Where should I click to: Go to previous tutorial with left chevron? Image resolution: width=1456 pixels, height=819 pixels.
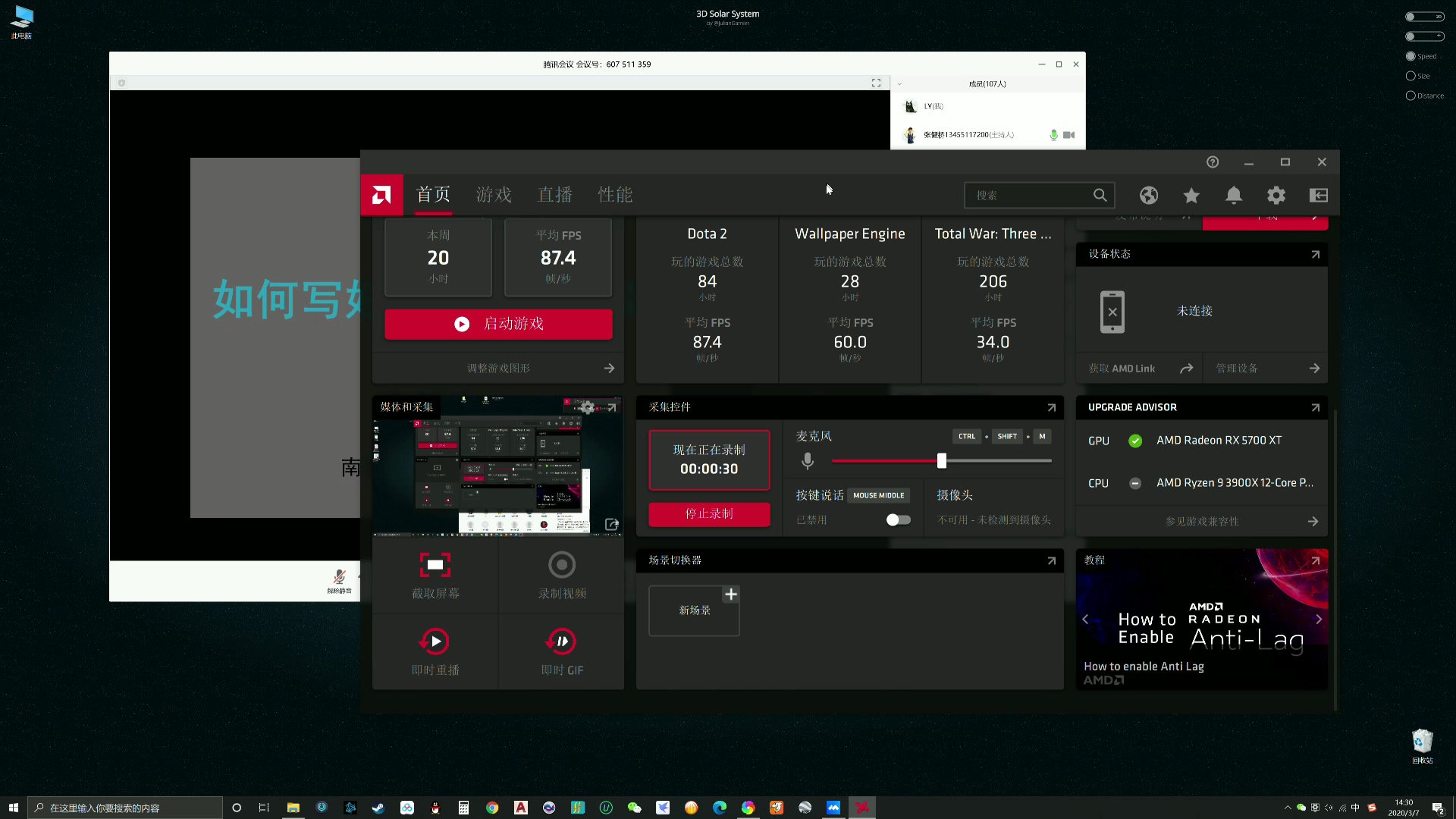tap(1085, 620)
